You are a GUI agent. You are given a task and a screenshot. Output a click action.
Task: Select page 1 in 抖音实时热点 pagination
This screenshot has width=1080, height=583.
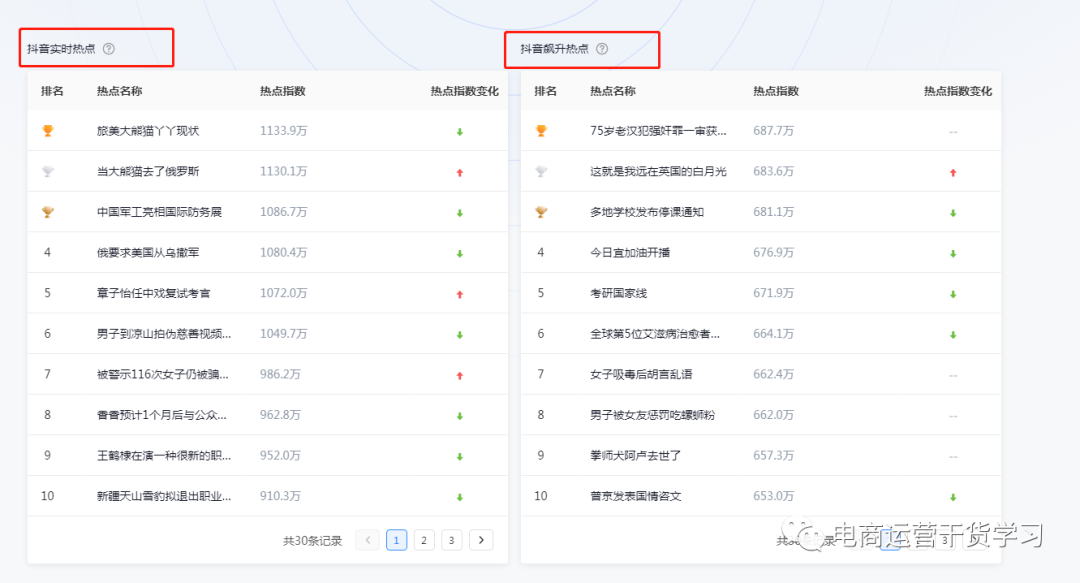tap(396, 540)
